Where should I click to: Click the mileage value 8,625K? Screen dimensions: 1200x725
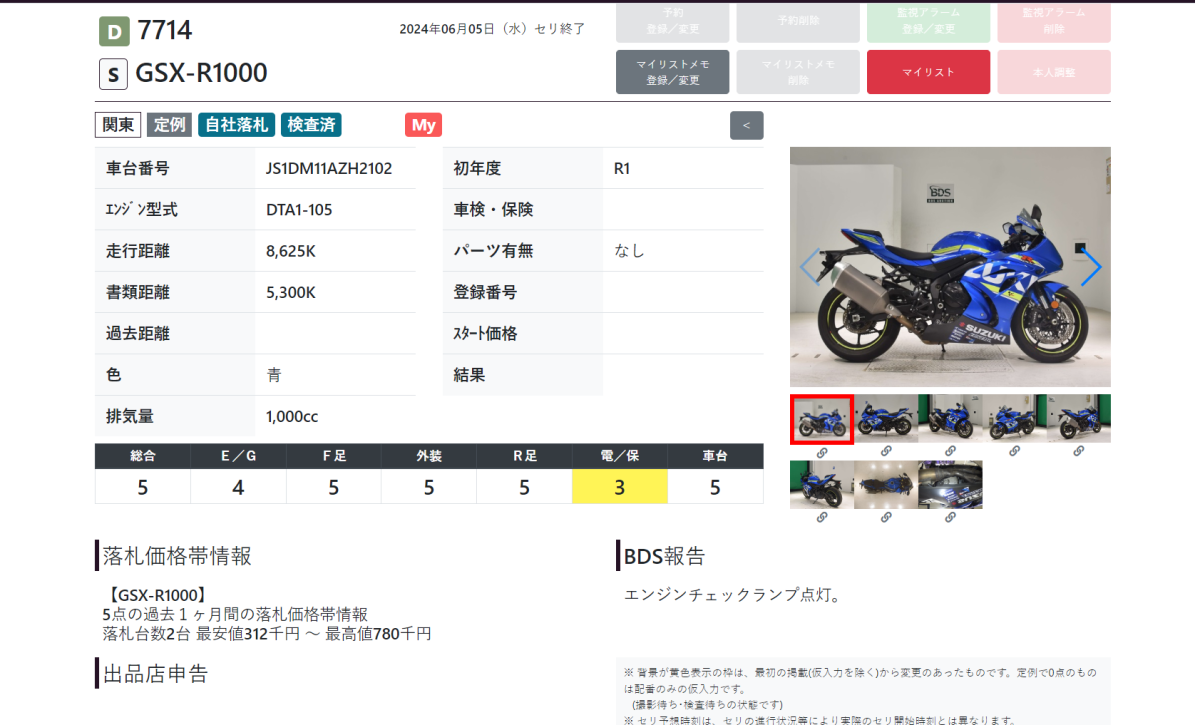[291, 251]
